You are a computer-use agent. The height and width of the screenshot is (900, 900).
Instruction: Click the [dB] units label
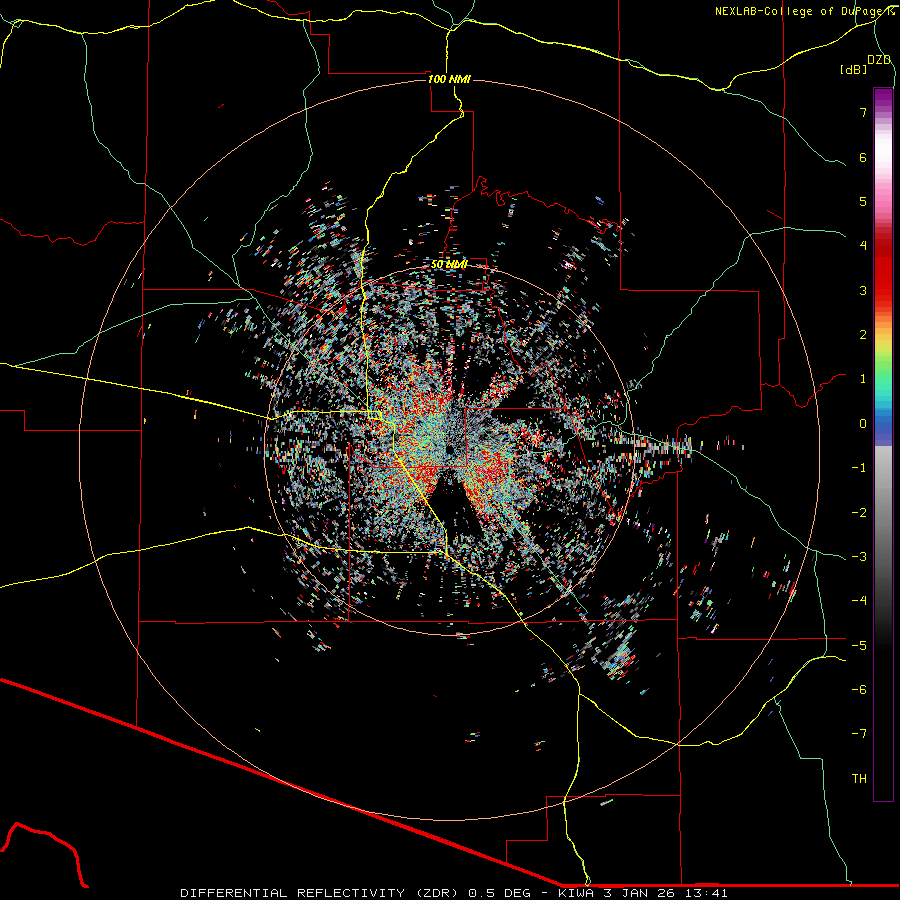(x=854, y=69)
